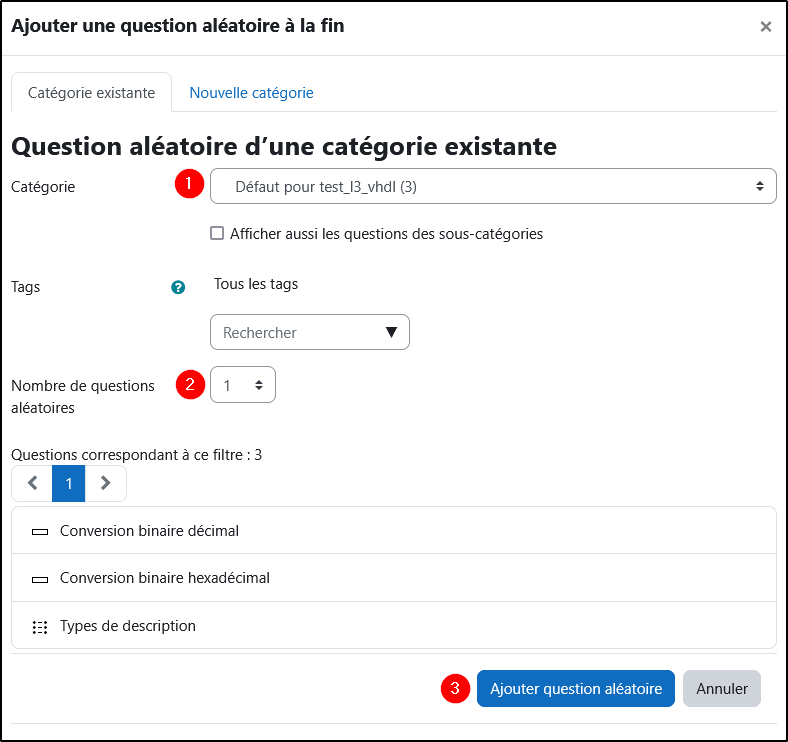Close the dialog with the X icon
This screenshot has width=788, height=742.
765,27
